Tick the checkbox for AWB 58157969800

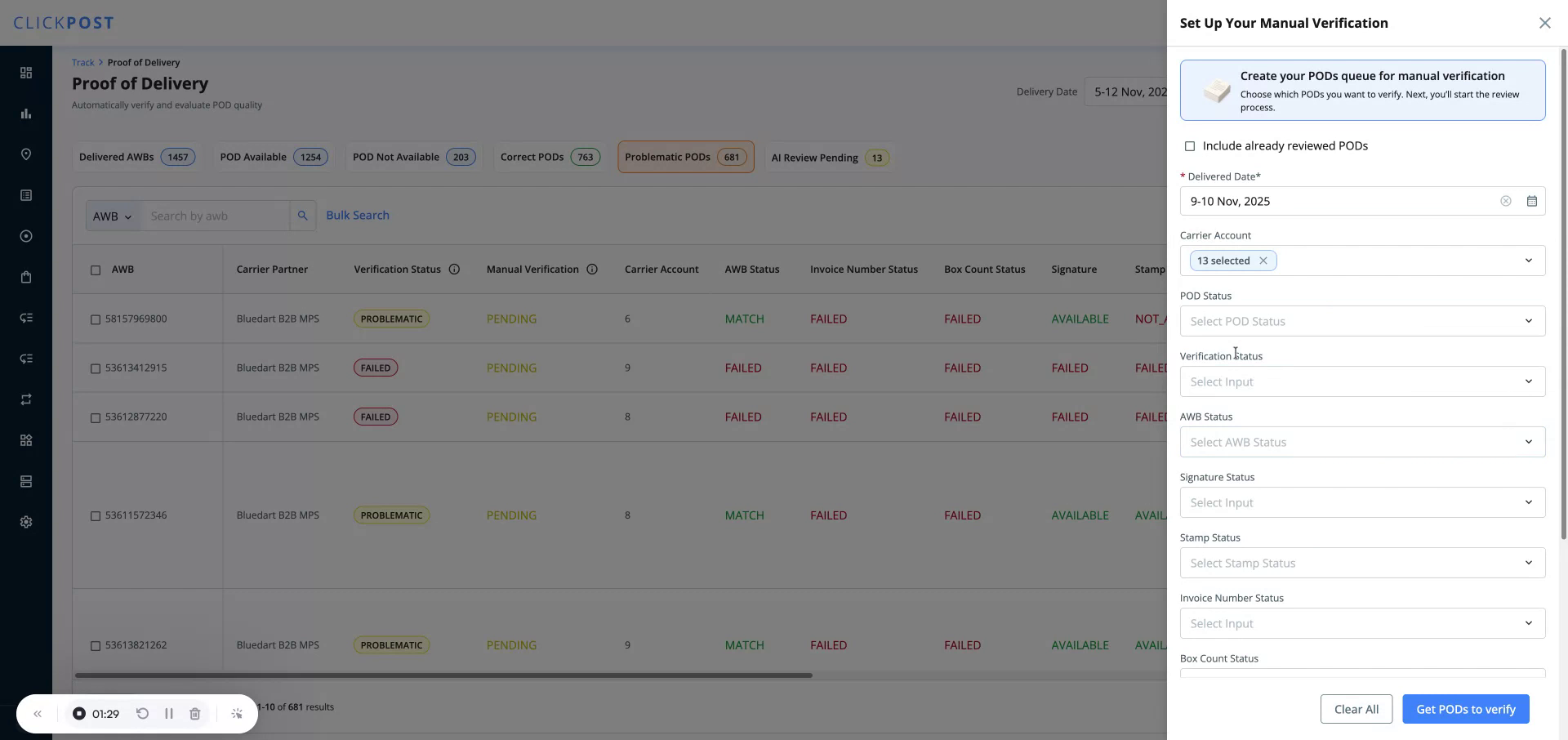[x=96, y=319]
